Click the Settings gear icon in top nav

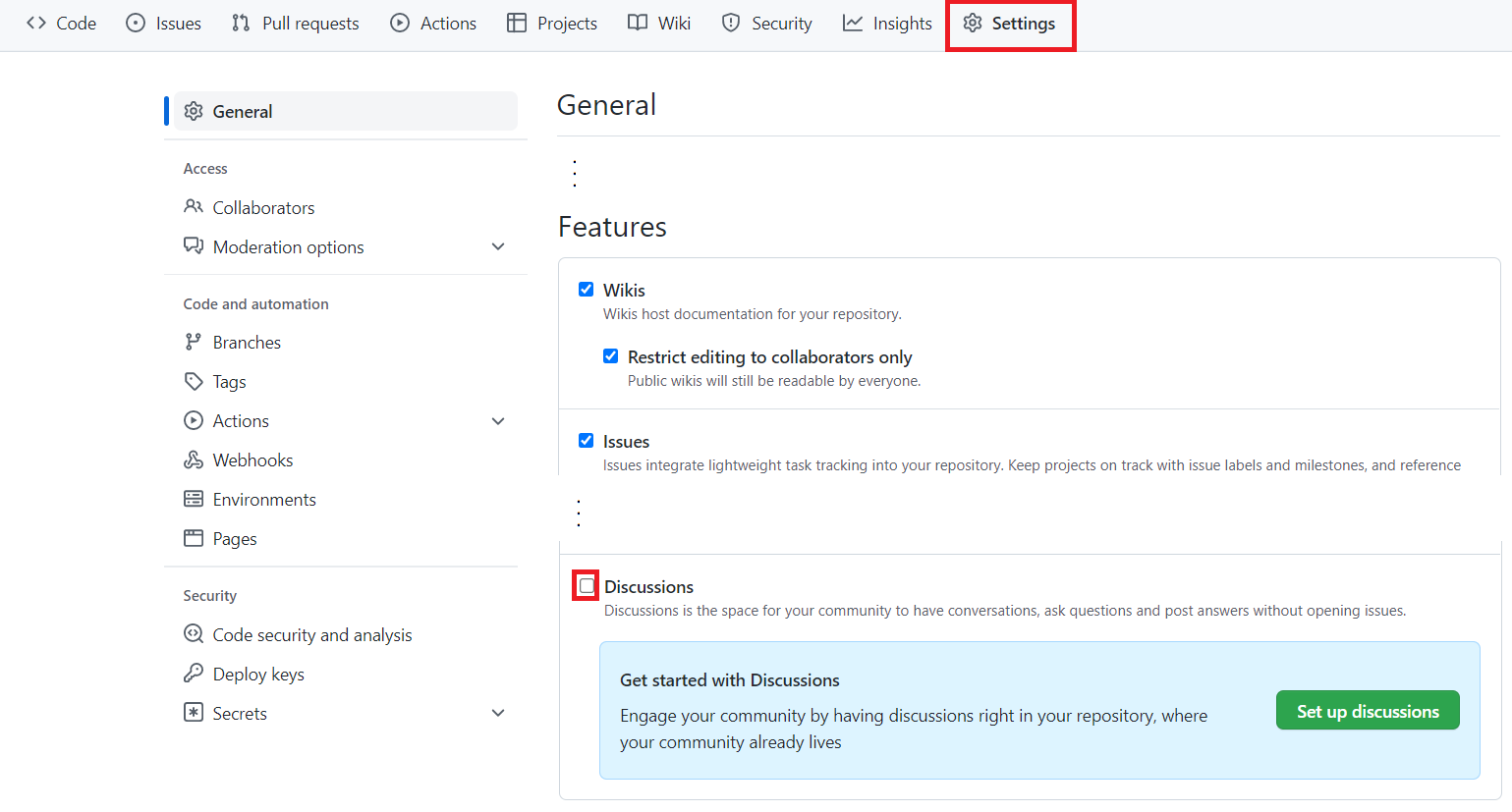(x=973, y=23)
